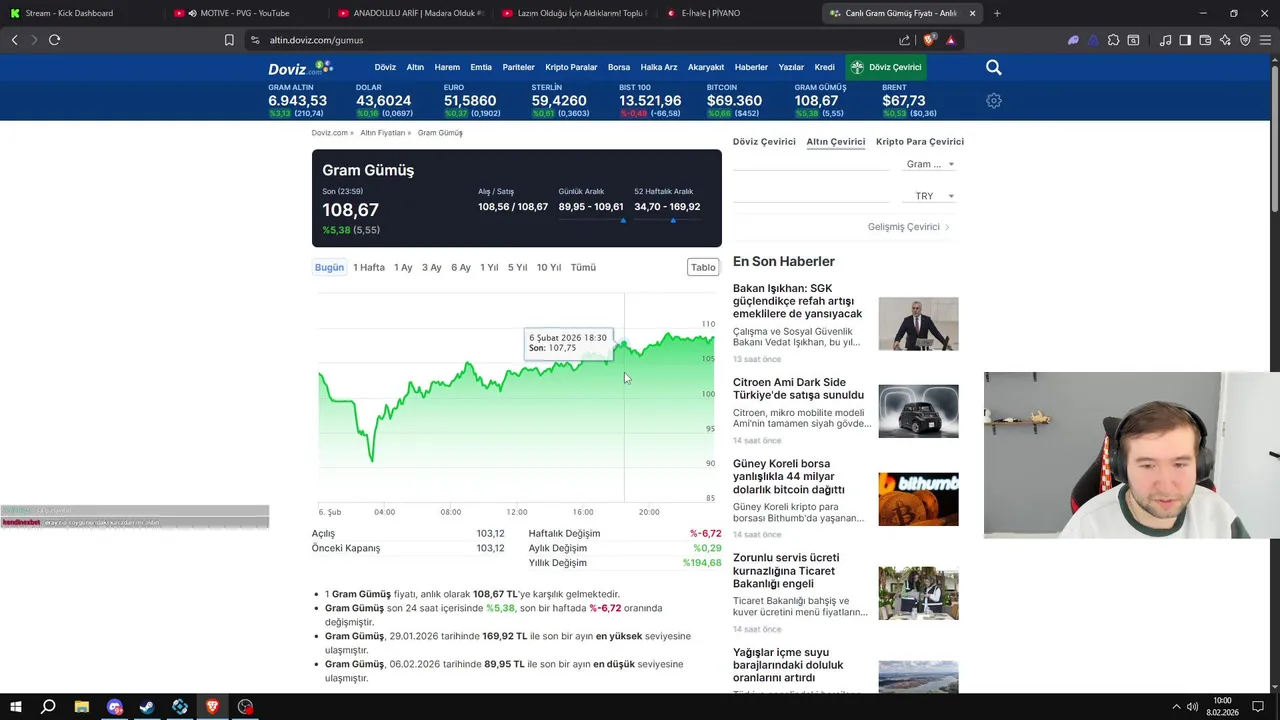Open the extensions puzzle icon
The height and width of the screenshot is (720, 1280).
1113,40
